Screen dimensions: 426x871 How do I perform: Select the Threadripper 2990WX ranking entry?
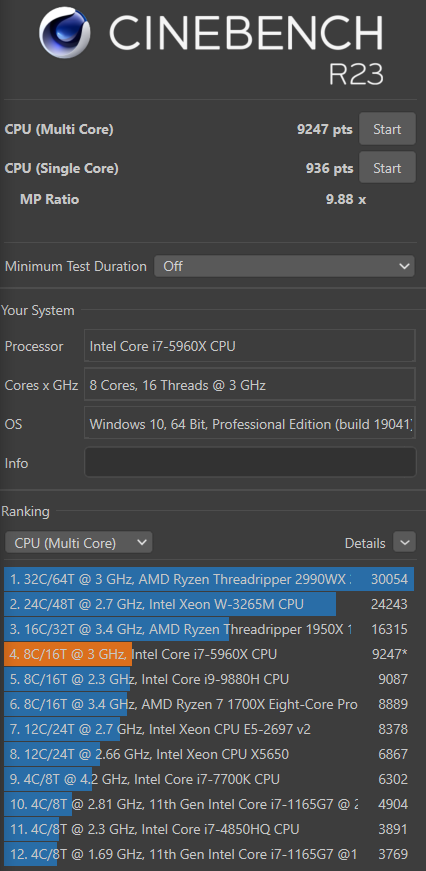(209, 579)
